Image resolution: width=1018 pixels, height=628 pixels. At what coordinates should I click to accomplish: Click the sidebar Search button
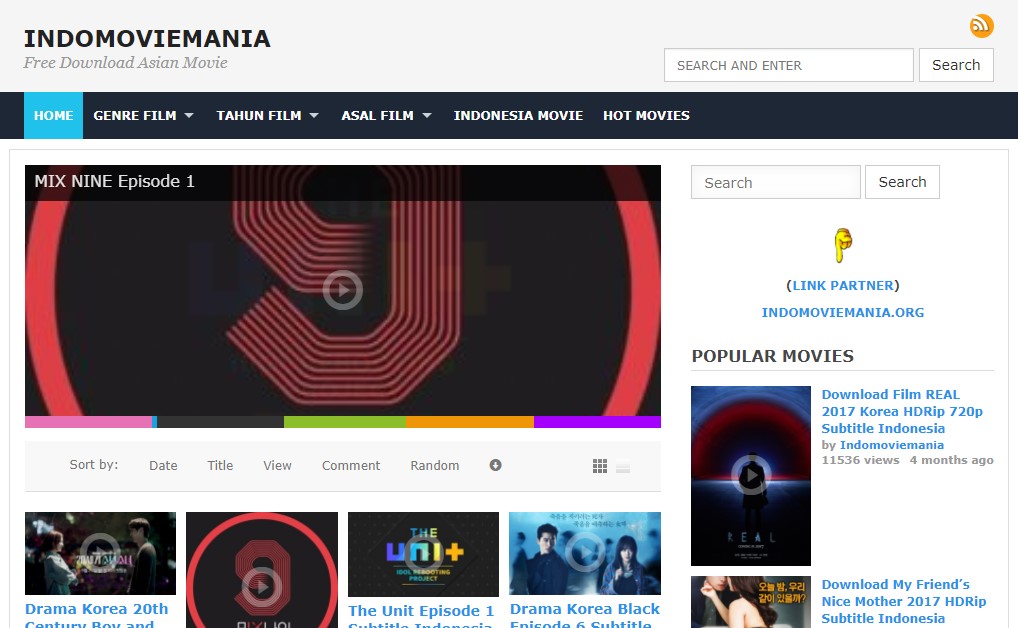[902, 182]
